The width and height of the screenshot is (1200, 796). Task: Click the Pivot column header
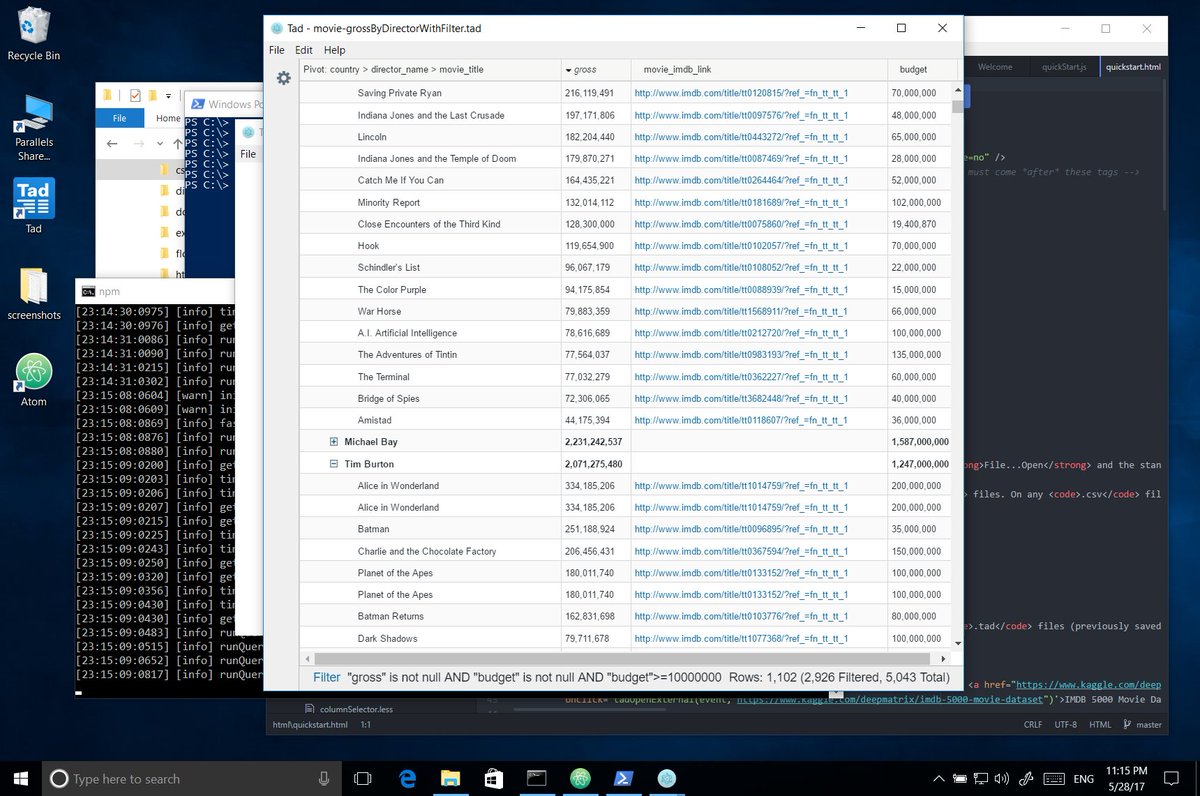[430, 69]
